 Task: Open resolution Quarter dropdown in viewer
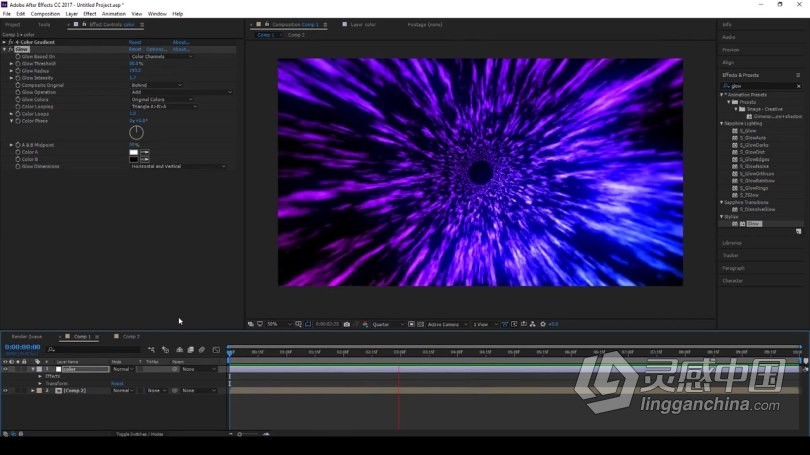387,324
